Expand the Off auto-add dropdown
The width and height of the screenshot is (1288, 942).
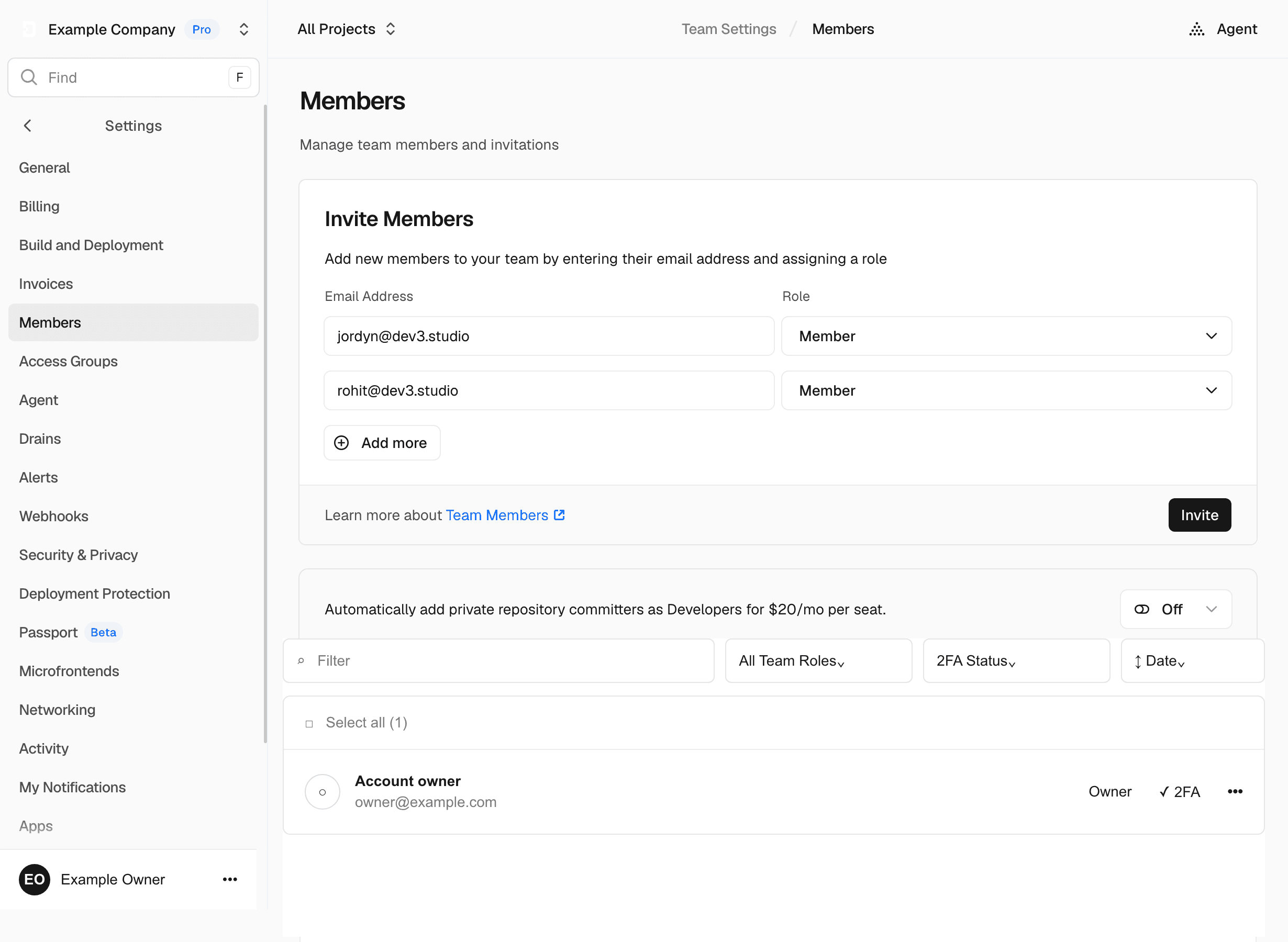(x=1175, y=609)
